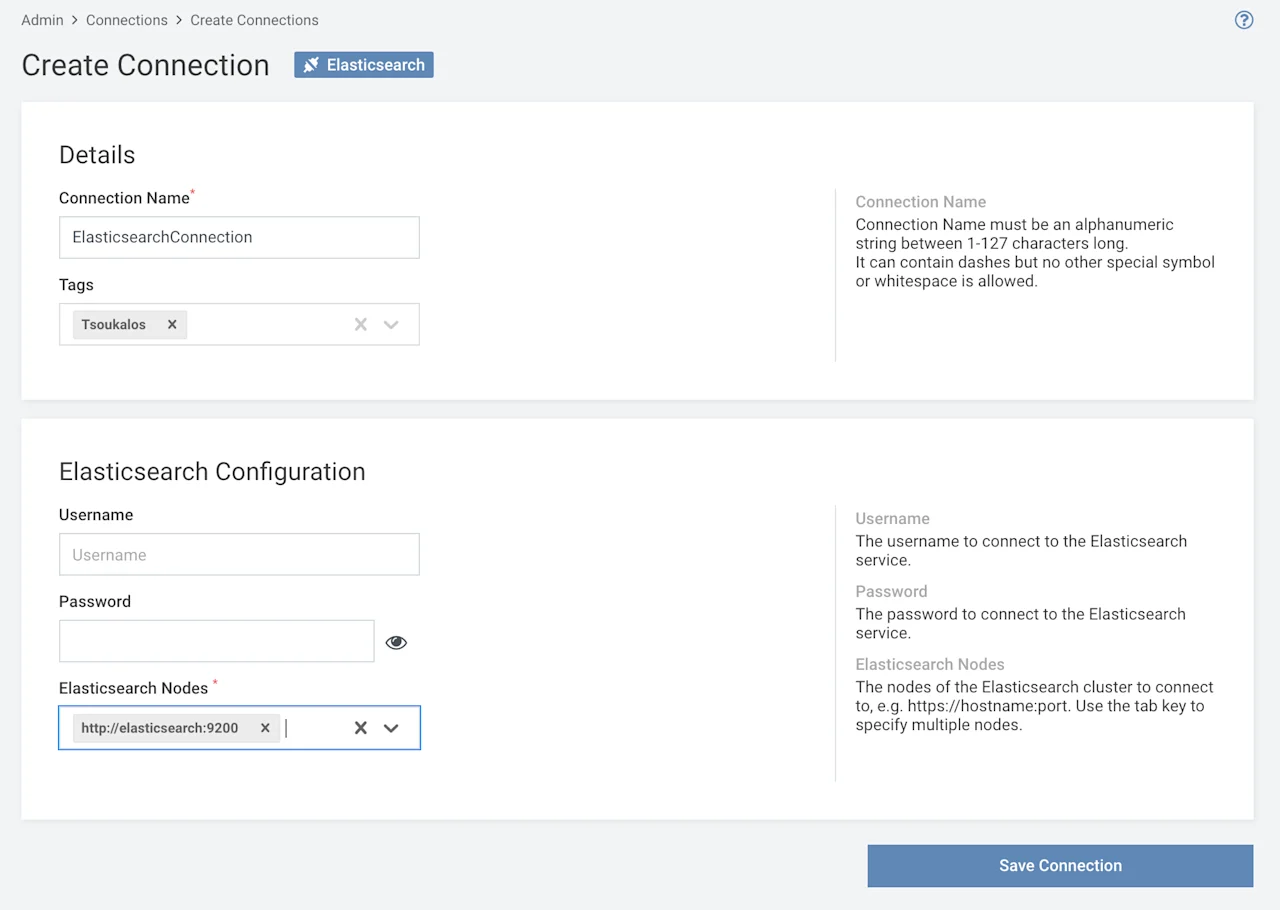Click the Elasticsearch badge icon
This screenshot has height=910, width=1280.
(311, 64)
